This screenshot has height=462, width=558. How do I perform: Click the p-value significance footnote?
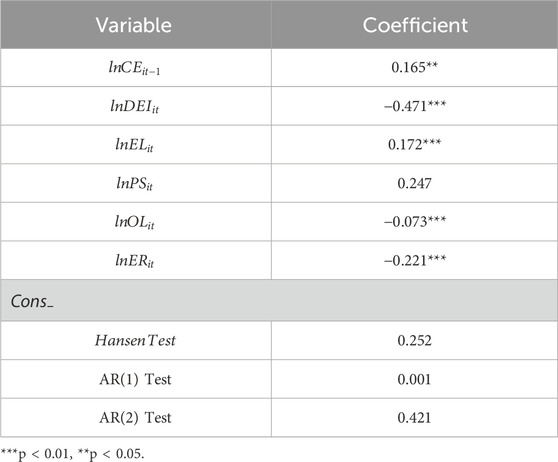click(x=73, y=454)
